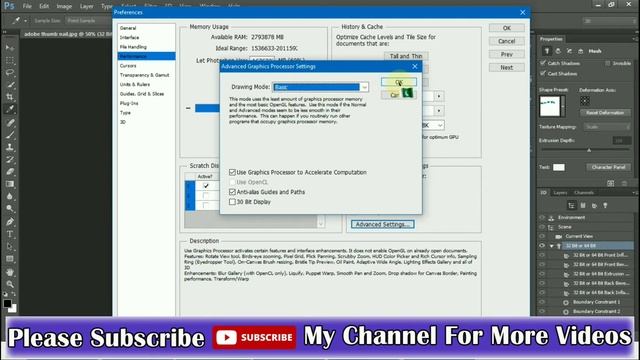Click the Prev button in Preferences
Image resolution: width=640 pixels, height=360 pixels.
[507, 54]
